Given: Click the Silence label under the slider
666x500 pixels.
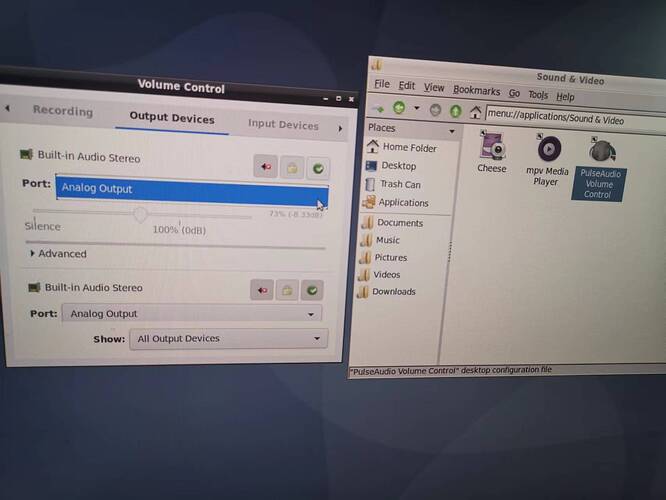Looking at the screenshot, I should (42, 226).
